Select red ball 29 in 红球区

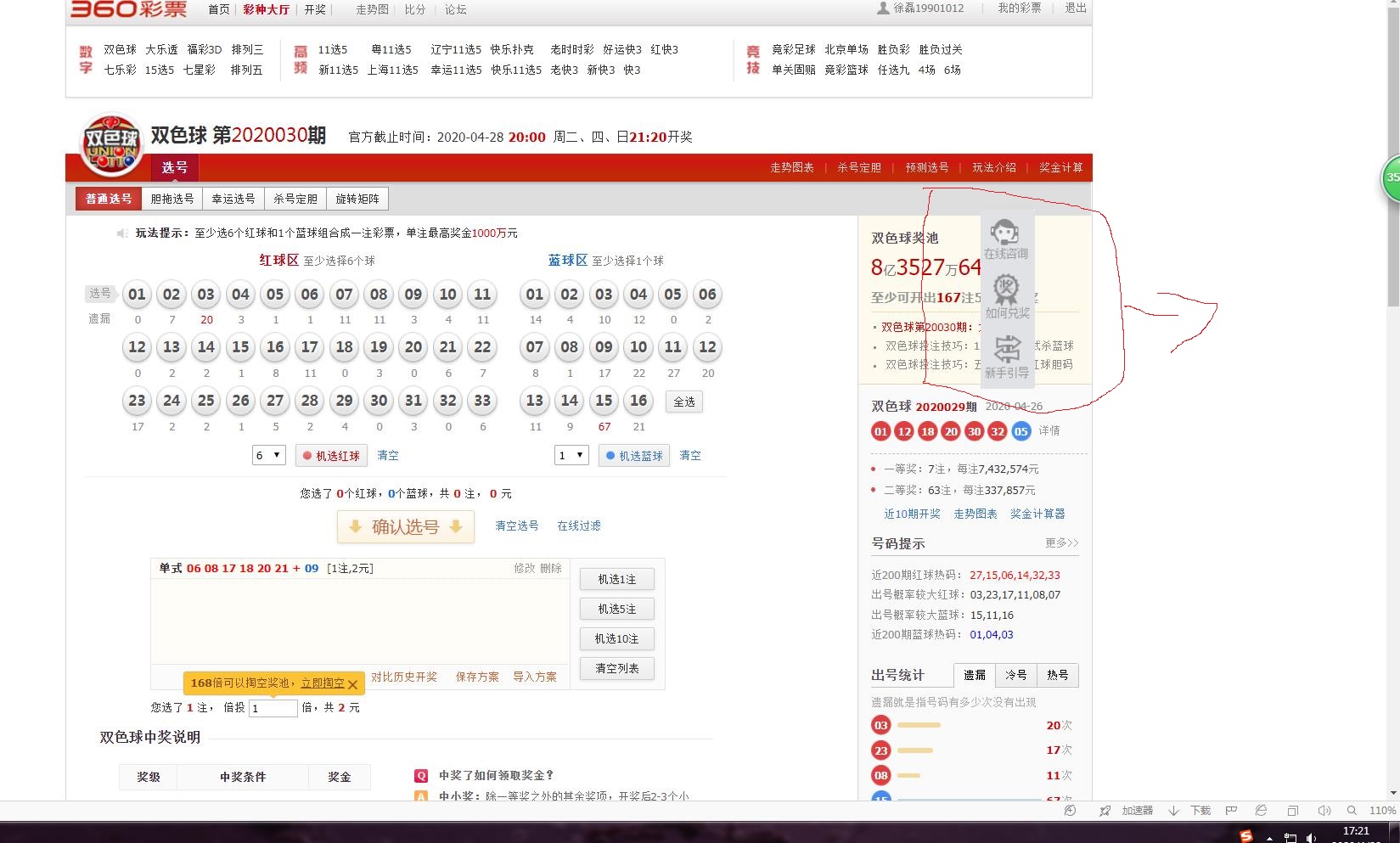[344, 401]
